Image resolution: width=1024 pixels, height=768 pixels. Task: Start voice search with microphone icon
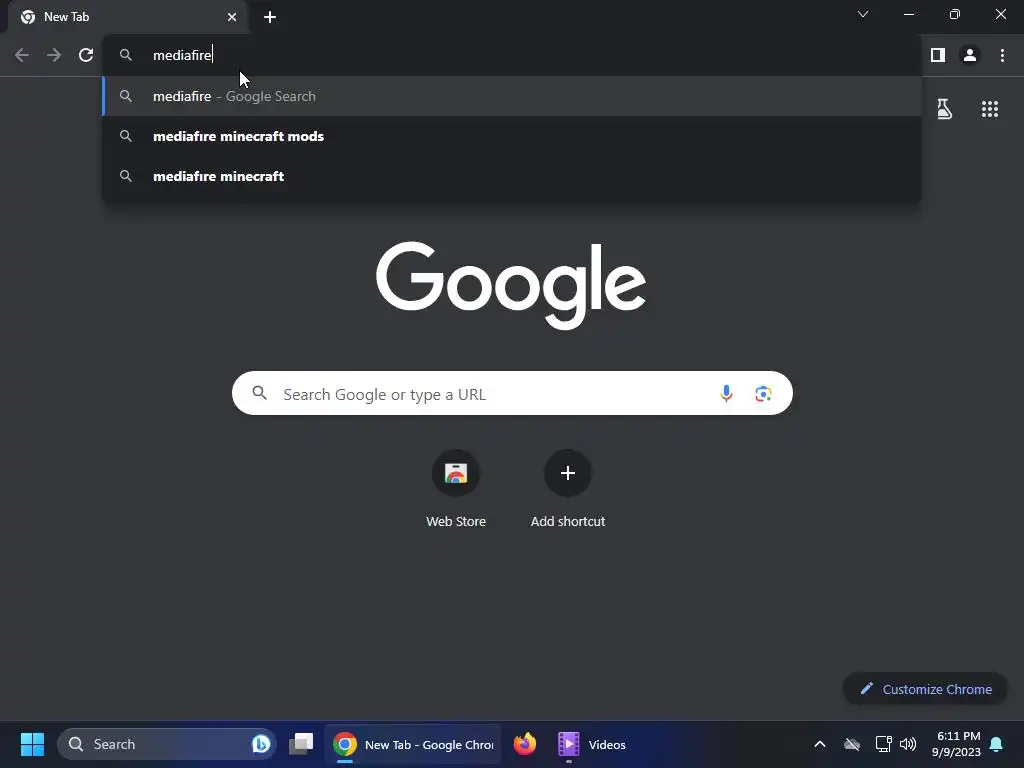pyautogui.click(x=726, y=393)
